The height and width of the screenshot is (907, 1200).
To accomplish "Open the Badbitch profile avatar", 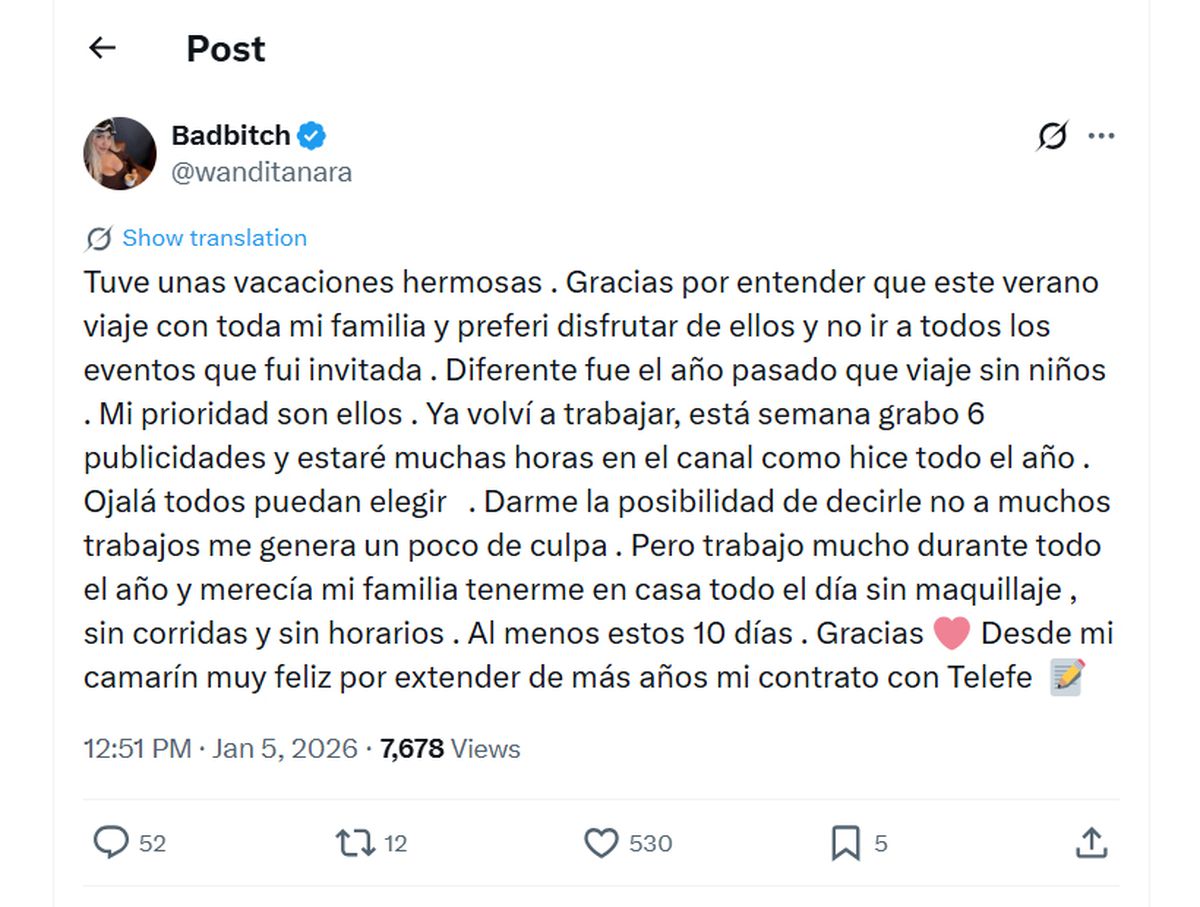I will click(x=119, y=153).
